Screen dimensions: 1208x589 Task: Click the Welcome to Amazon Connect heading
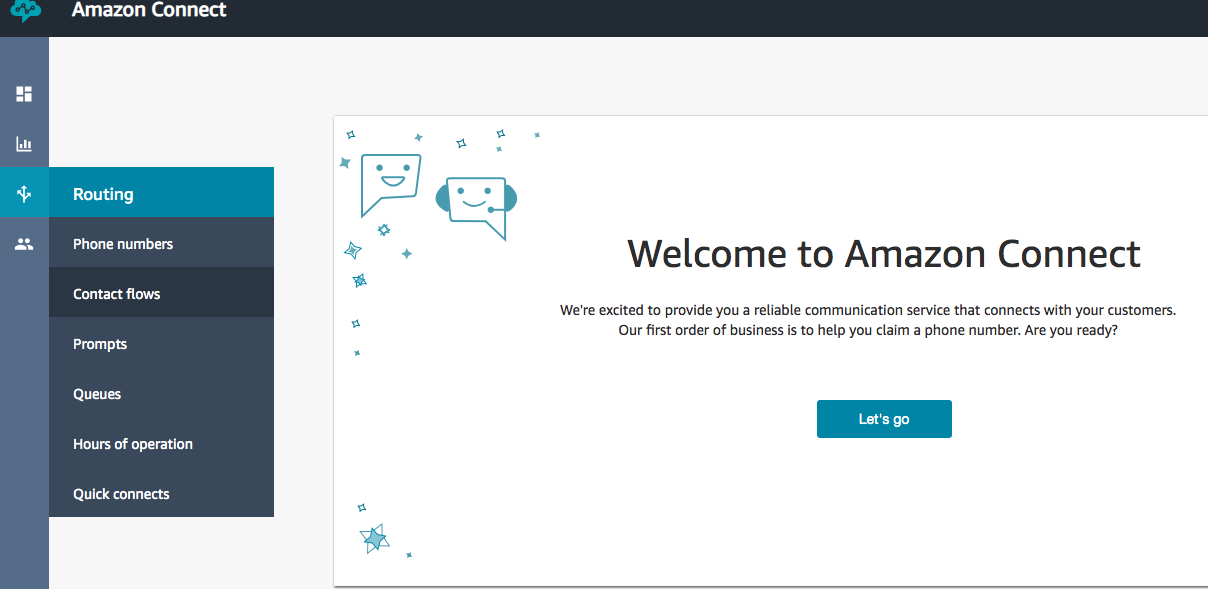(x=884, y=253)
